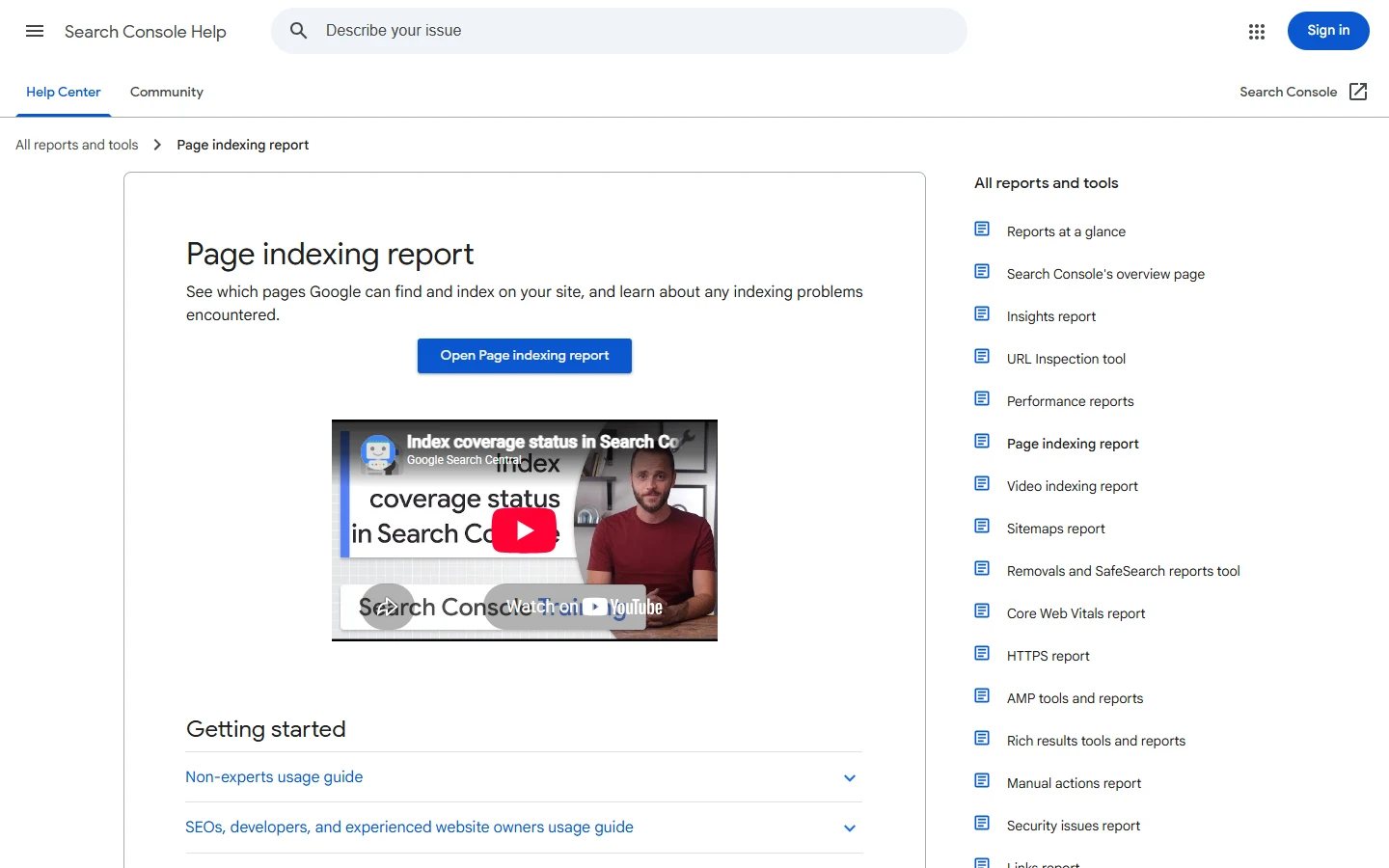Viewport: 1389px width, 868px height.
Task: Click the Sign in button
Action: pyautogui.click(x=1328, y=31)
